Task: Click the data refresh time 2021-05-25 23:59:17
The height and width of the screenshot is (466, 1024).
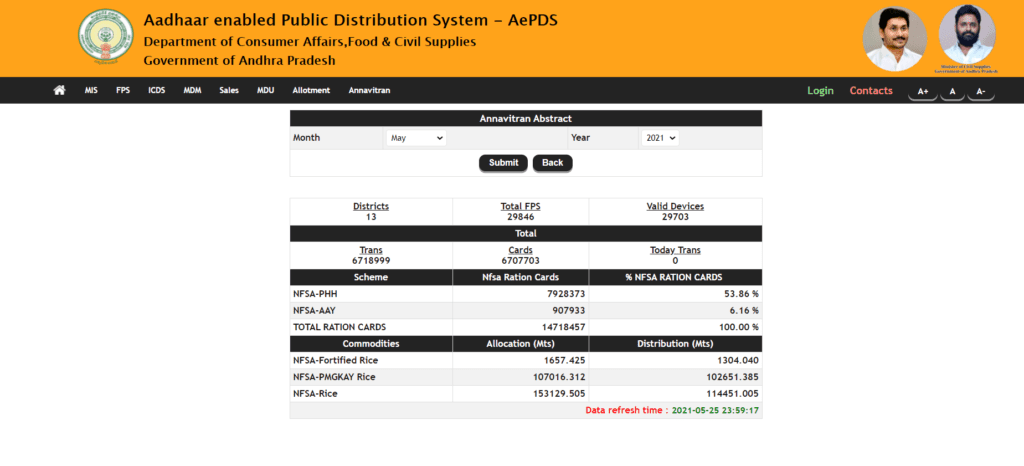Action: (715, 411)
